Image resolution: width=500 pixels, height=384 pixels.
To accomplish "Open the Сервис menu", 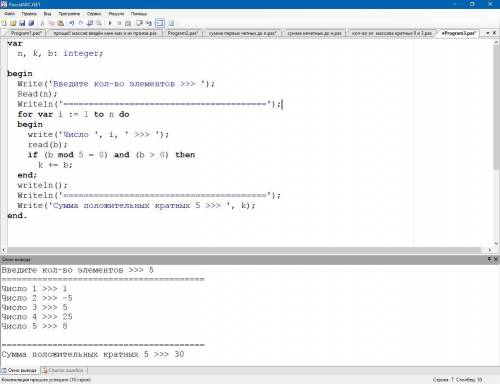I will point(94,14).
